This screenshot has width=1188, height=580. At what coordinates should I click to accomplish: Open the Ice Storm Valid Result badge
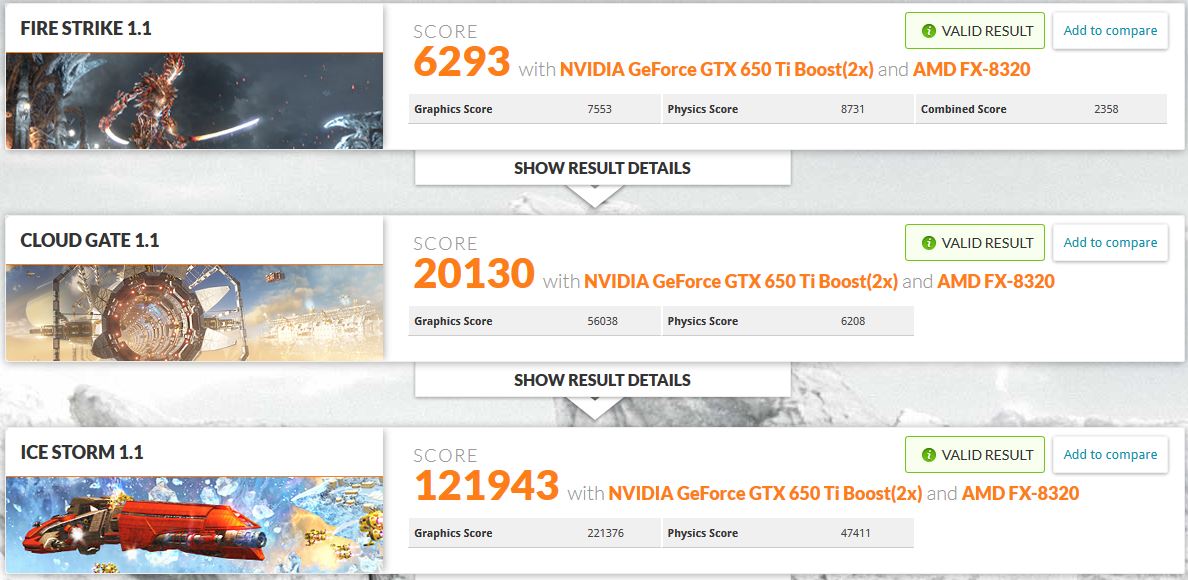pos(975,455)
